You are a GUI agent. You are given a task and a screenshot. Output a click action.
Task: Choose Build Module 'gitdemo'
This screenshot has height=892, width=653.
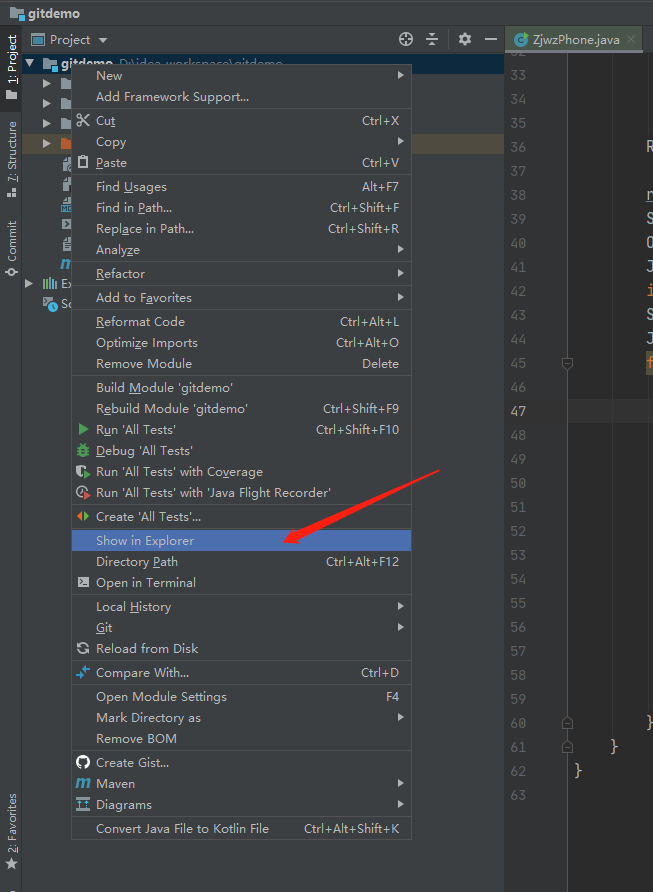[x=241, y=387]
